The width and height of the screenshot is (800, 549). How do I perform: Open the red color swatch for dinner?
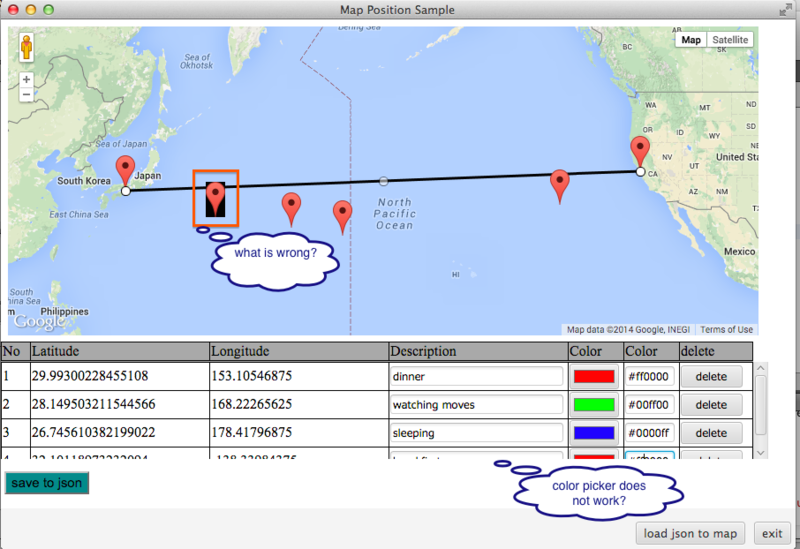click(x=594, y=377)
